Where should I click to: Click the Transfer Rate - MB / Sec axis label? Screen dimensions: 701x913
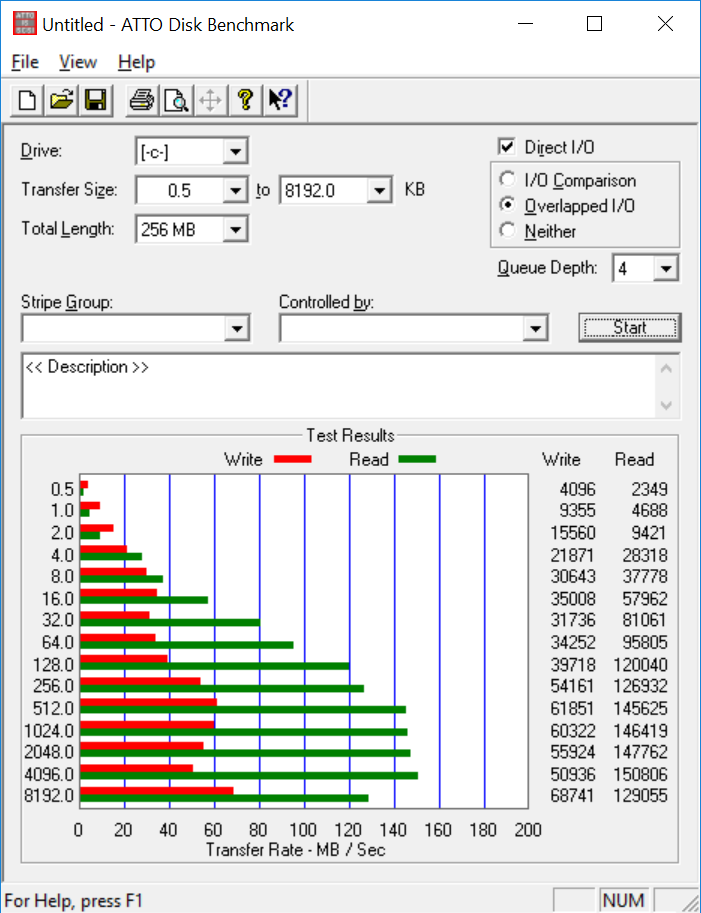click(x=295, y=850)
